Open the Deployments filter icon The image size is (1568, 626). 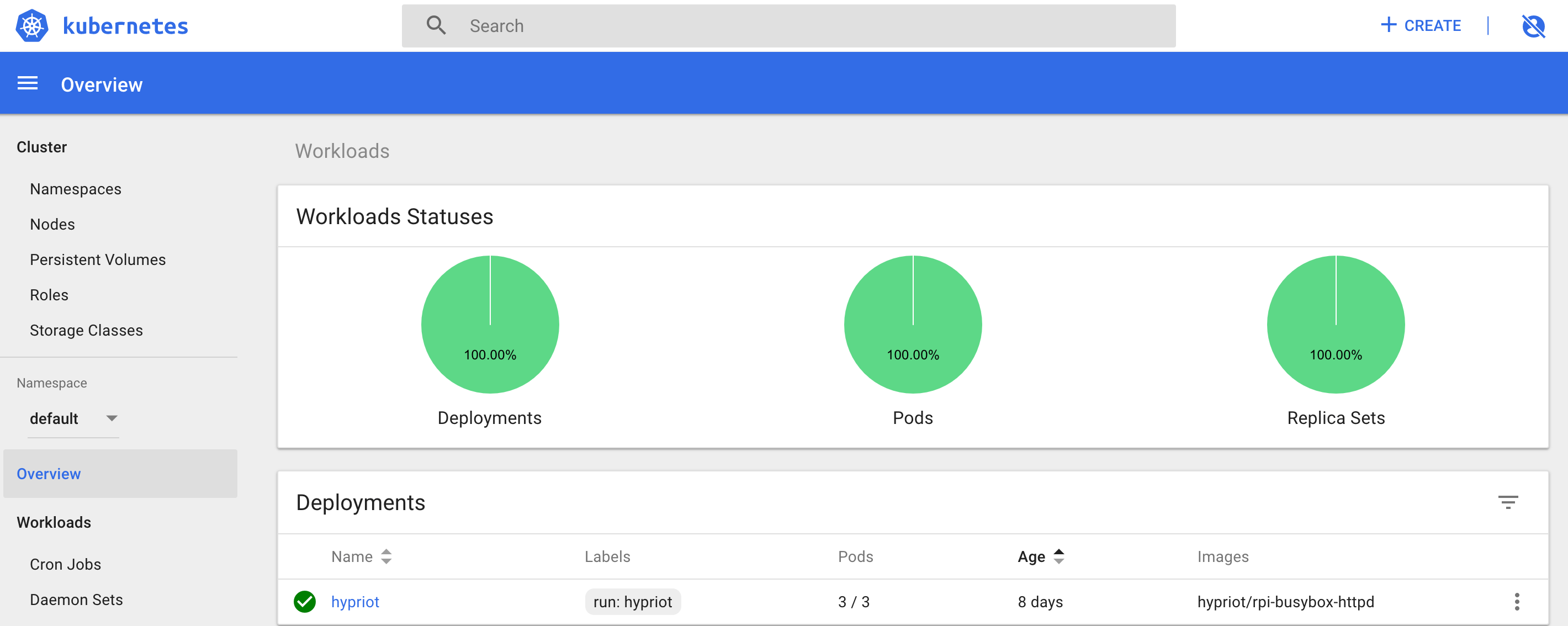[x=1508, y=502]
